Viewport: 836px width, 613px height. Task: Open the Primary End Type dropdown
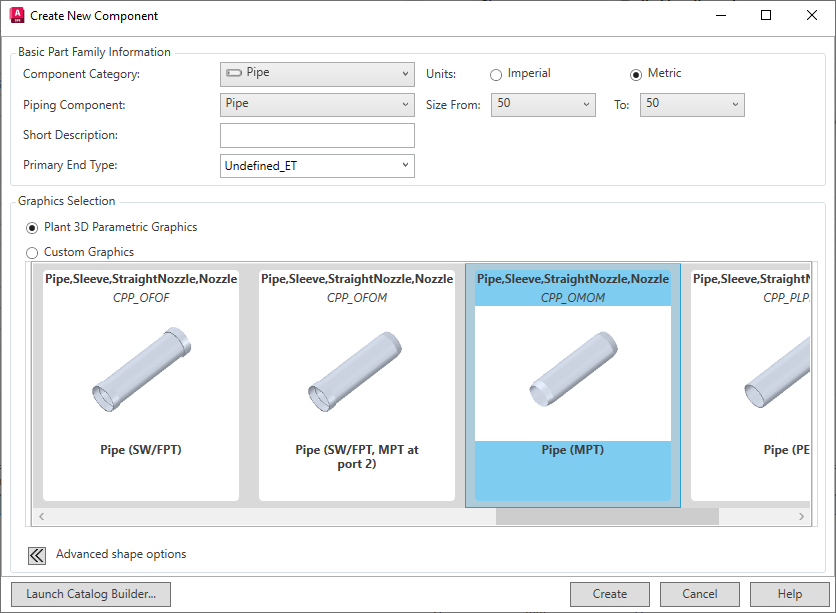404,165
